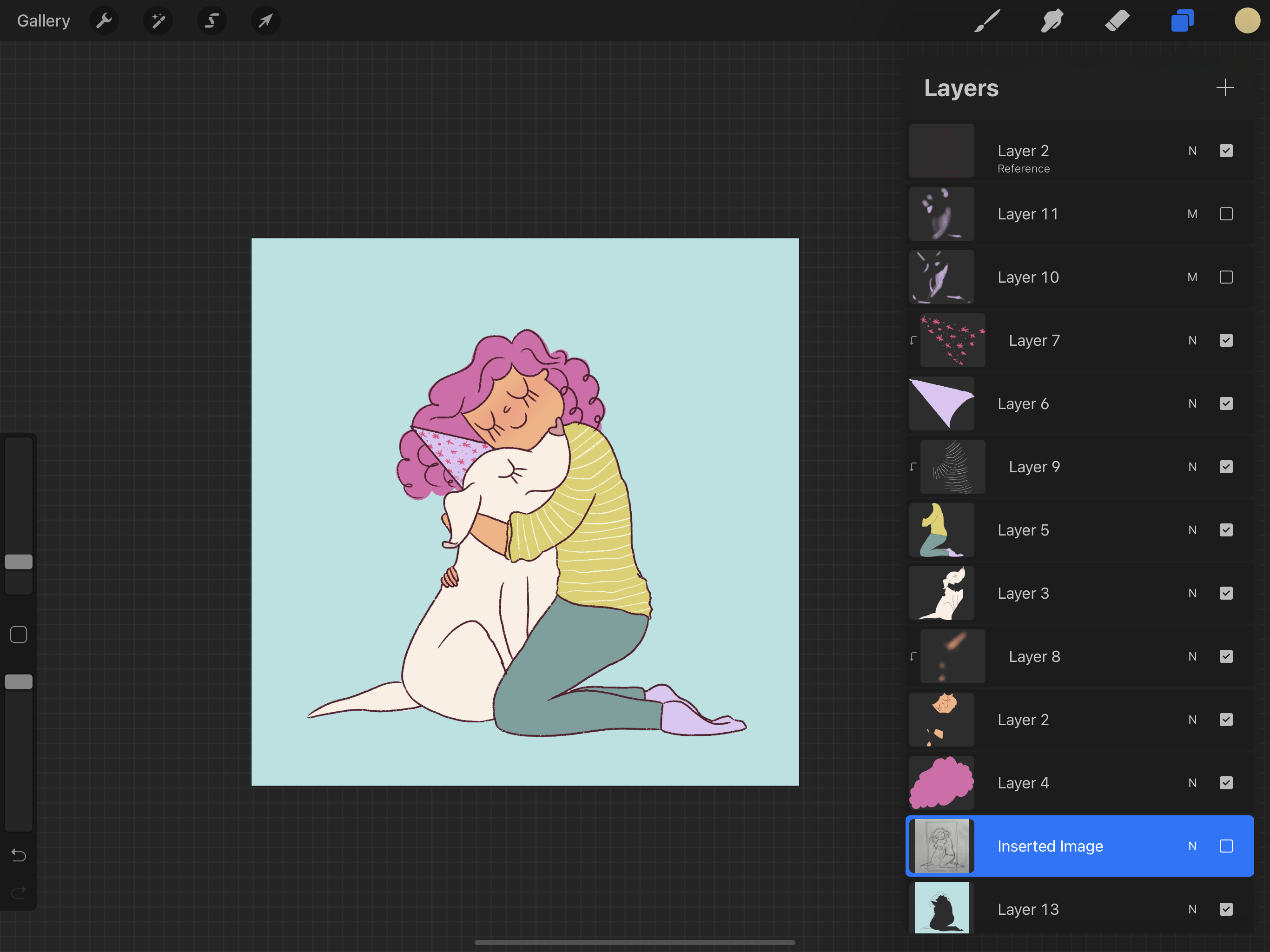The height and width of the screenshot is (952, 1270).
Task: Show the Inserted Image layer
Action: [x=1226, y=846]
